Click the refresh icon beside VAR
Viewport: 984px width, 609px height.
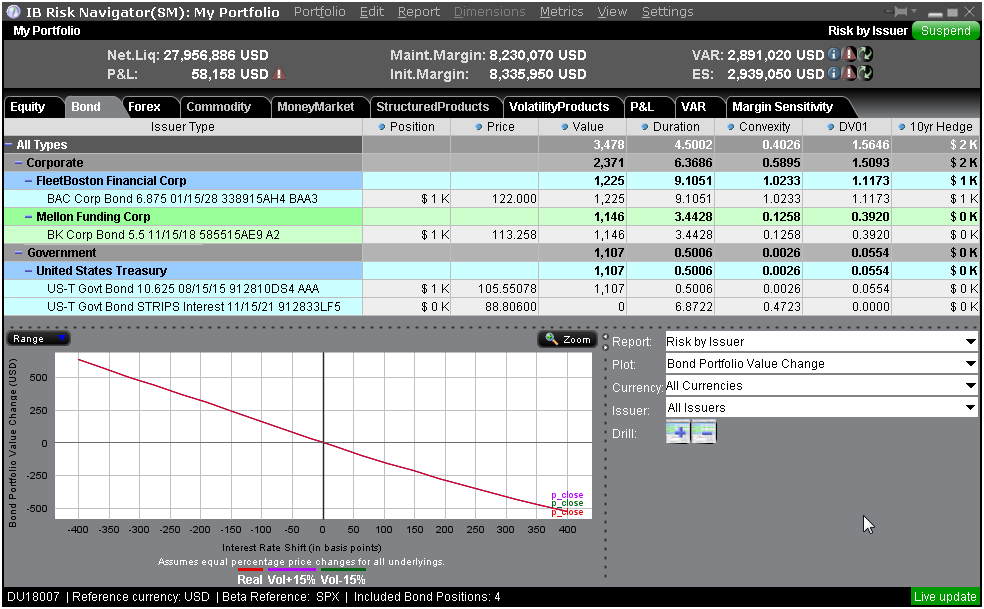865,55
